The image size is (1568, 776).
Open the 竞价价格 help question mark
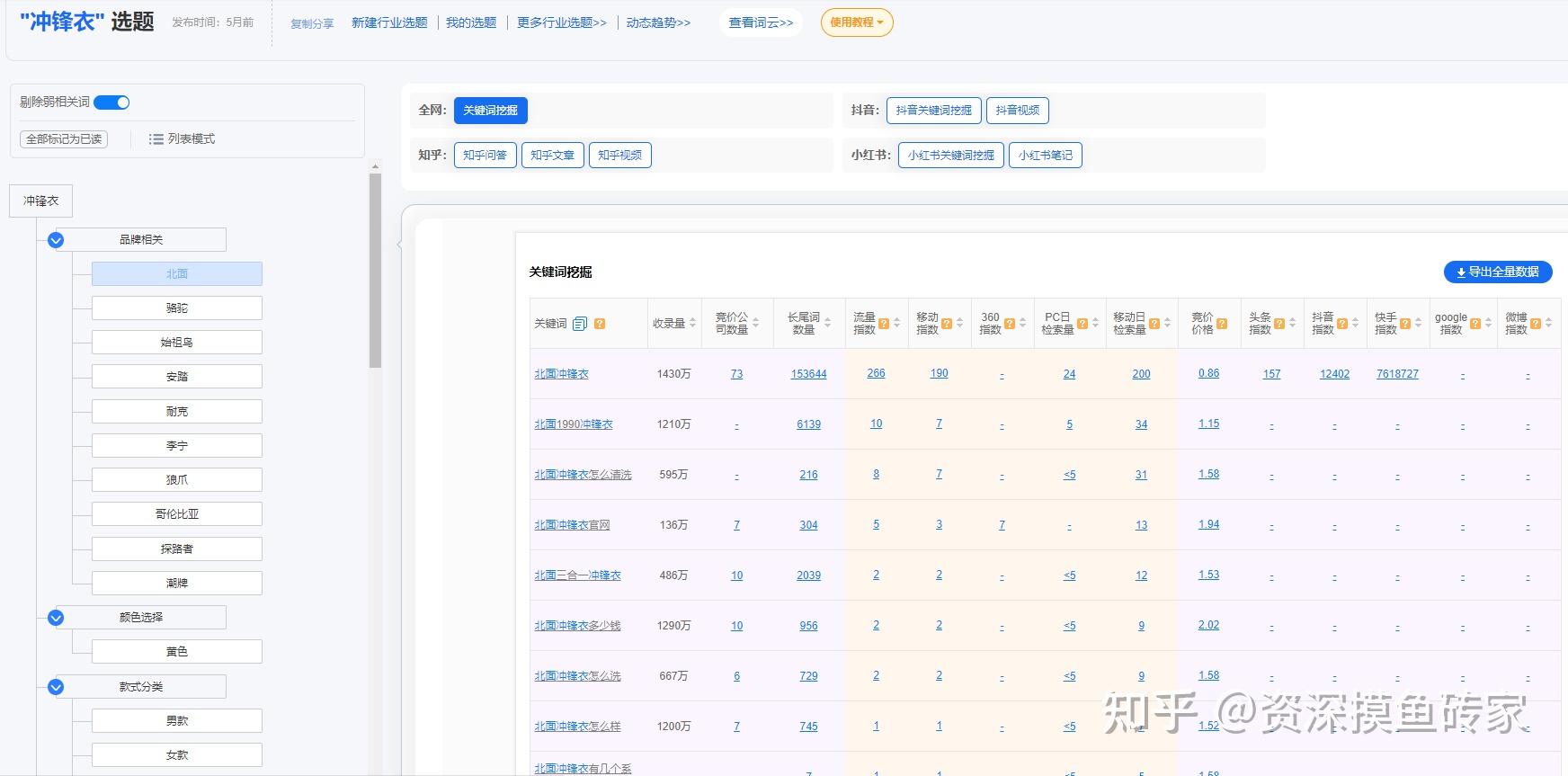click(x=1222, y=324)
